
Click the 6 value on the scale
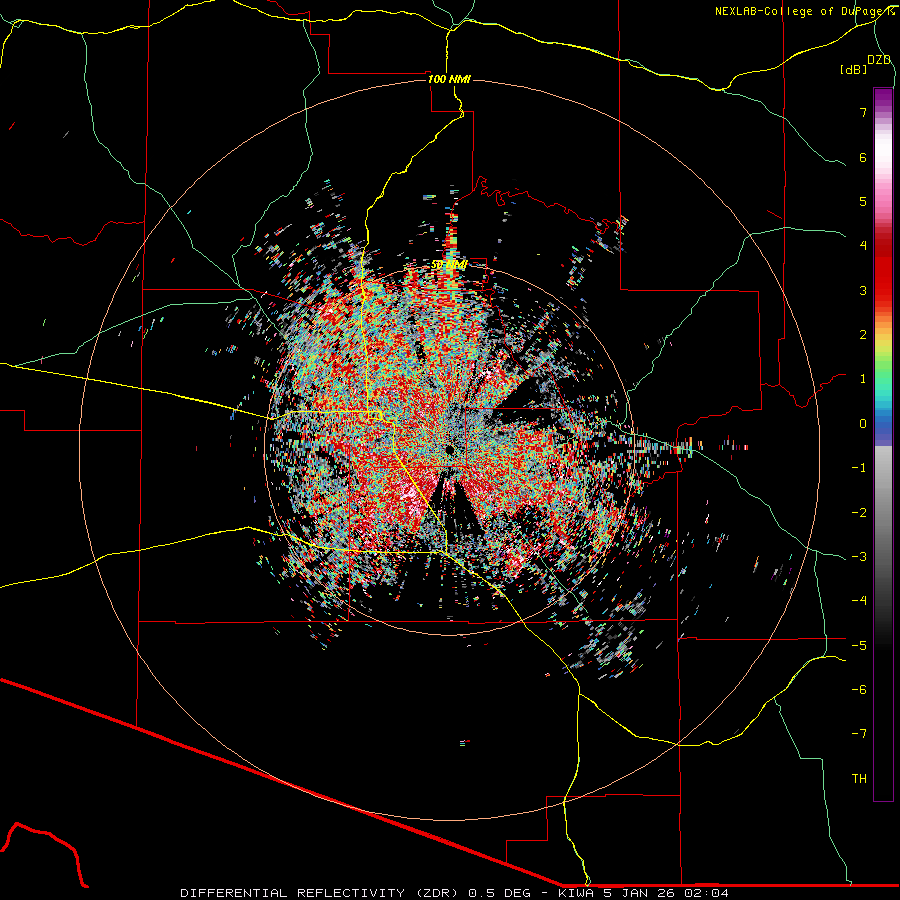click(x=863, y=157)
